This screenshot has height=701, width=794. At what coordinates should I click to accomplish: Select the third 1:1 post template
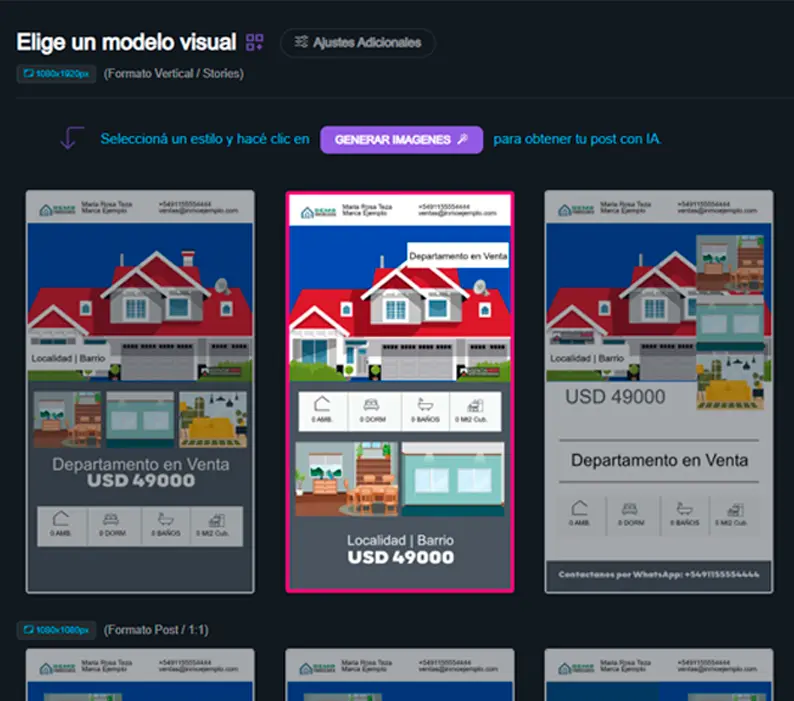pyautogui.click(x=659, y=675)
